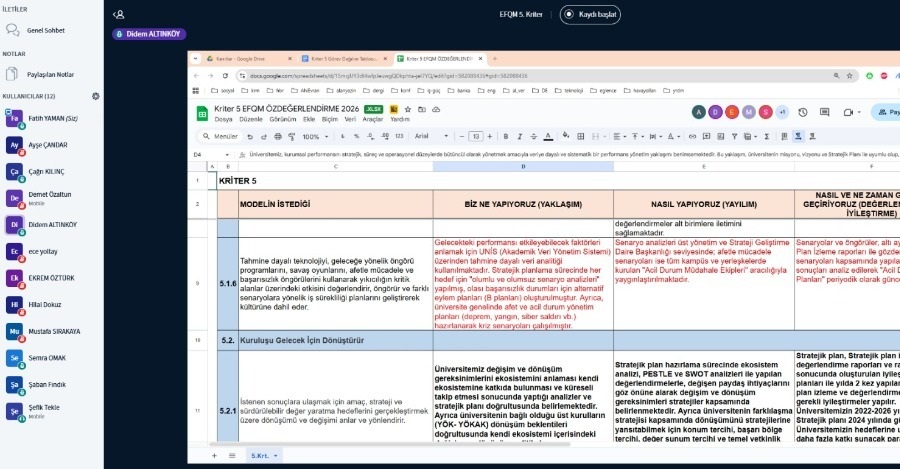
Task: Open the user list settings gear
Action: tap(96, 96)
